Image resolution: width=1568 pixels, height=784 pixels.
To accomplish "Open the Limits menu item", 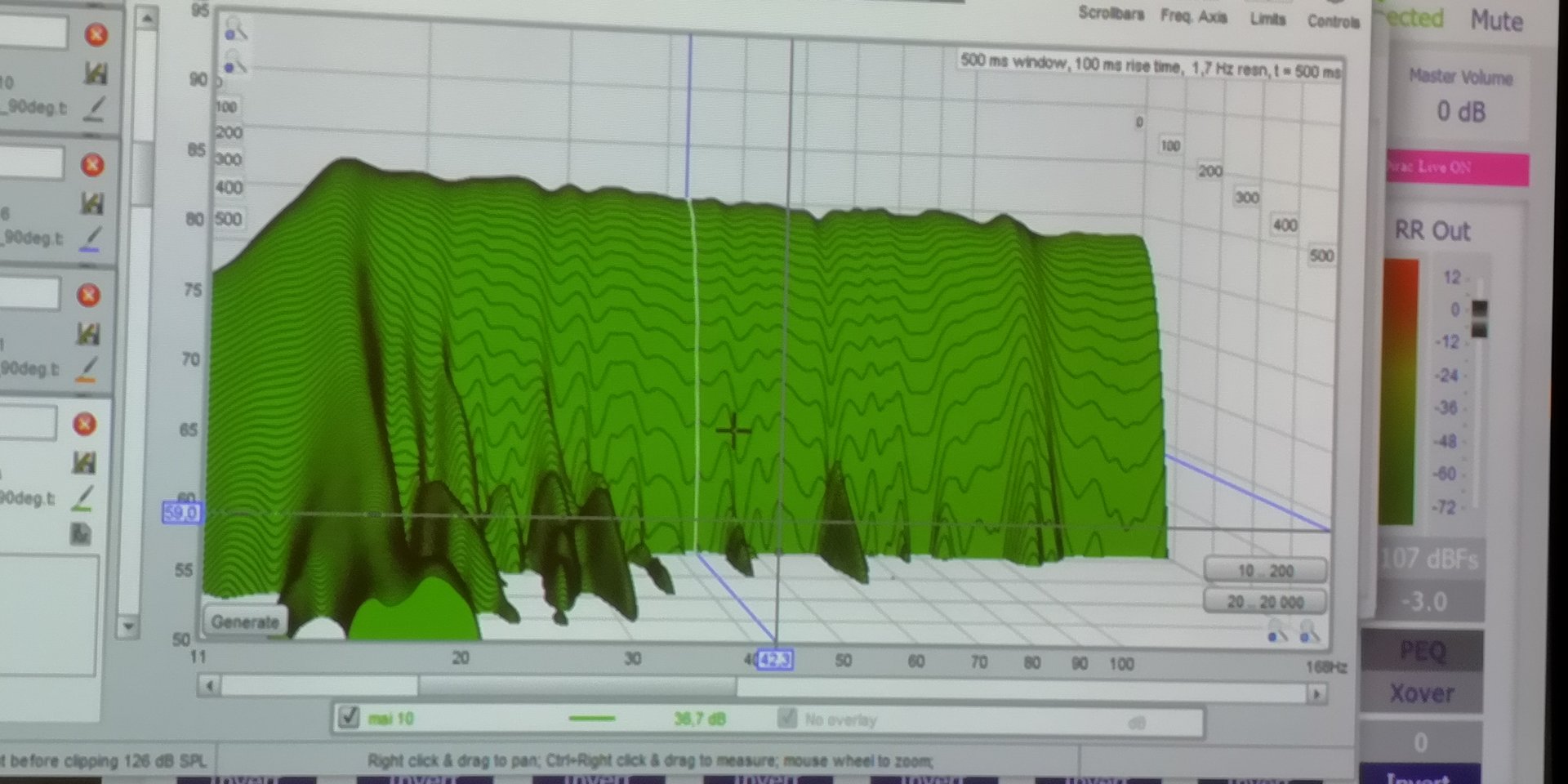I will [x=1267, y=19].
